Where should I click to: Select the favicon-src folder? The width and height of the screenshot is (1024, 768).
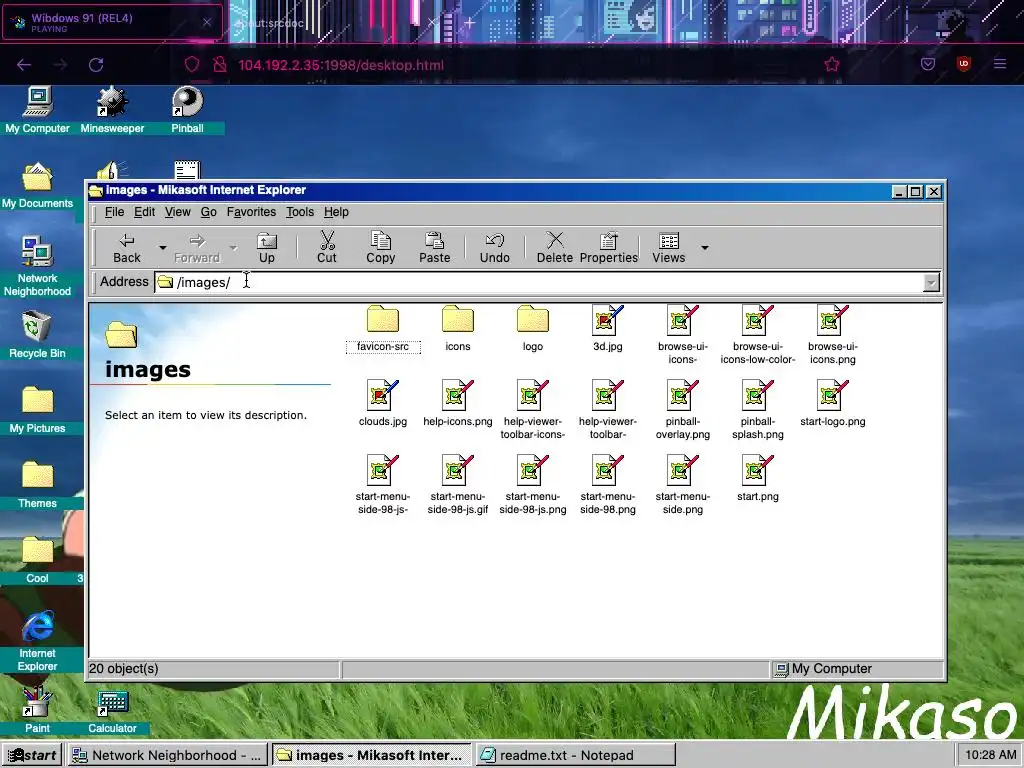[383, 329]
